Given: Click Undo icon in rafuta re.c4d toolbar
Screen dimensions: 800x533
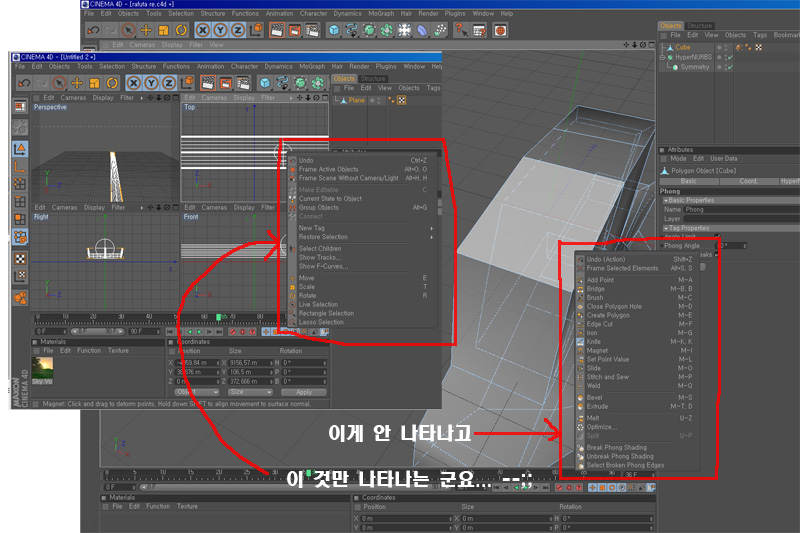Looking at the screenshot, I should [93, 30].
